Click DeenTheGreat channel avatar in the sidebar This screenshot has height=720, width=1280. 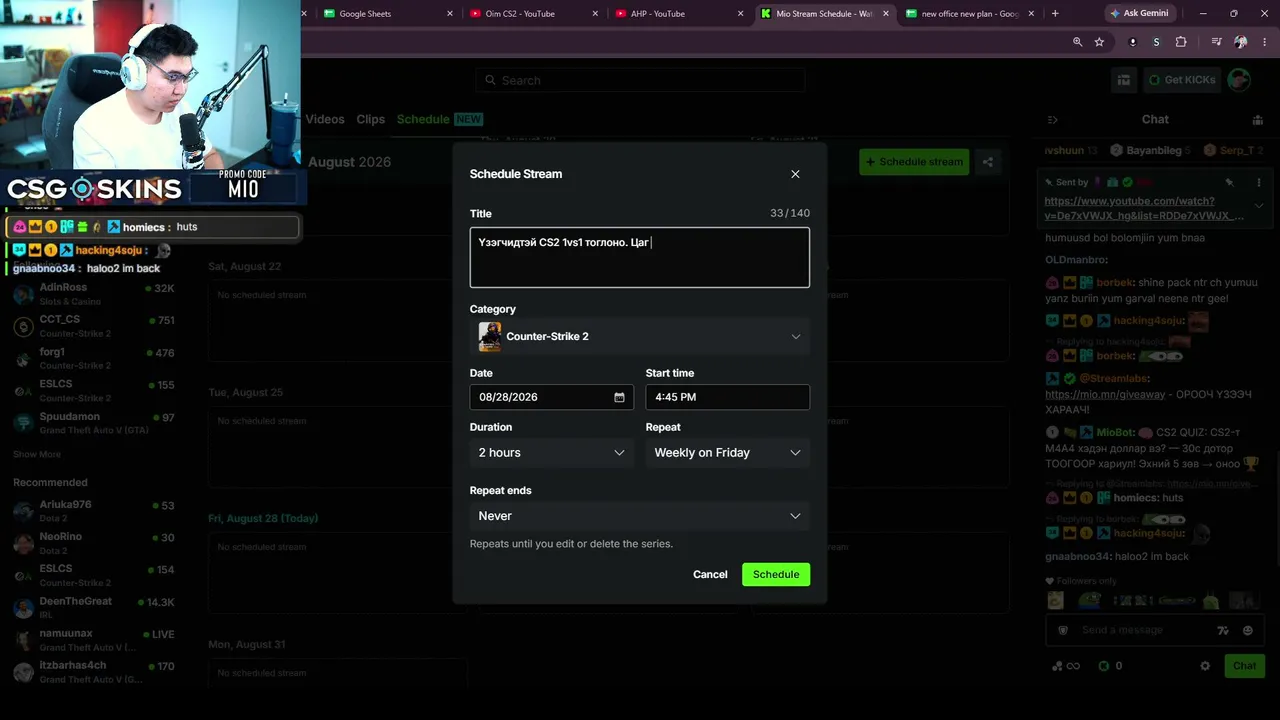pos(24,608)
